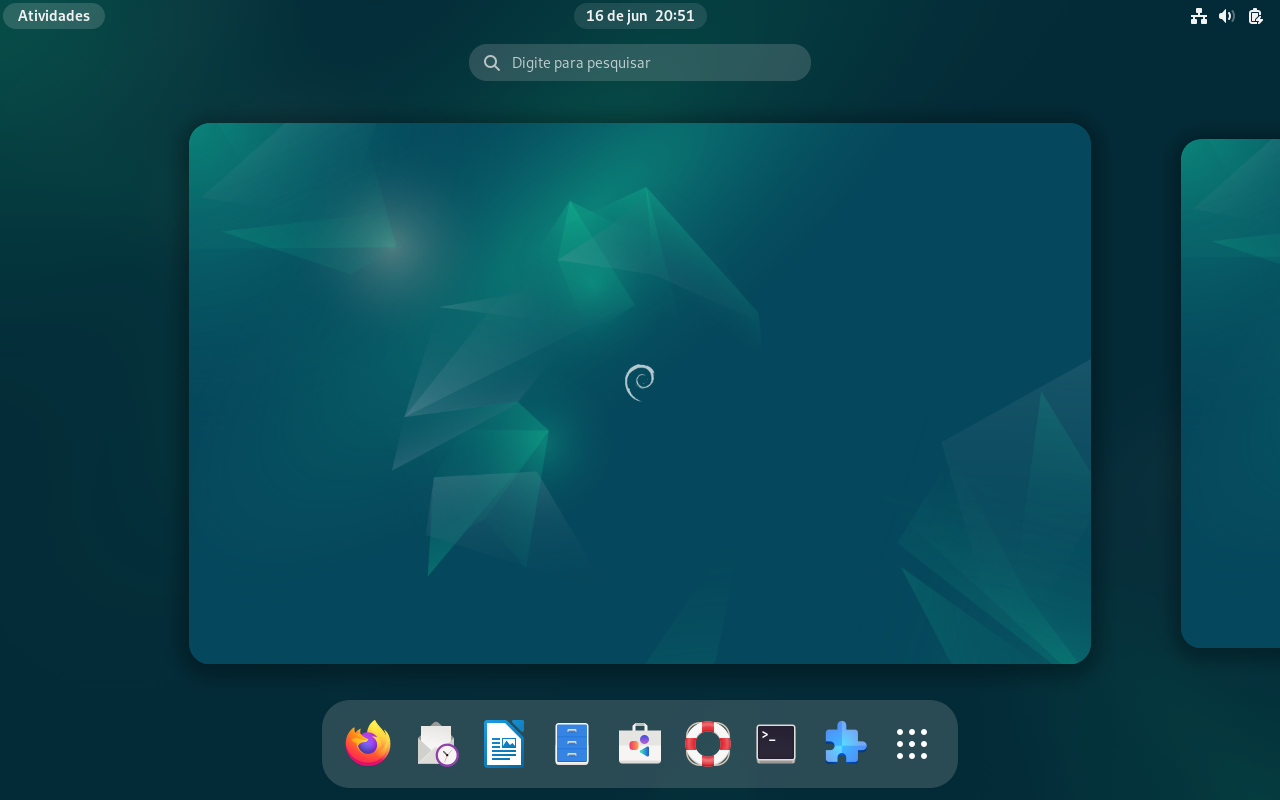The width and height of the screenshot is (1280, 800).
Task: Open the Files application
Action: [572, 744]
